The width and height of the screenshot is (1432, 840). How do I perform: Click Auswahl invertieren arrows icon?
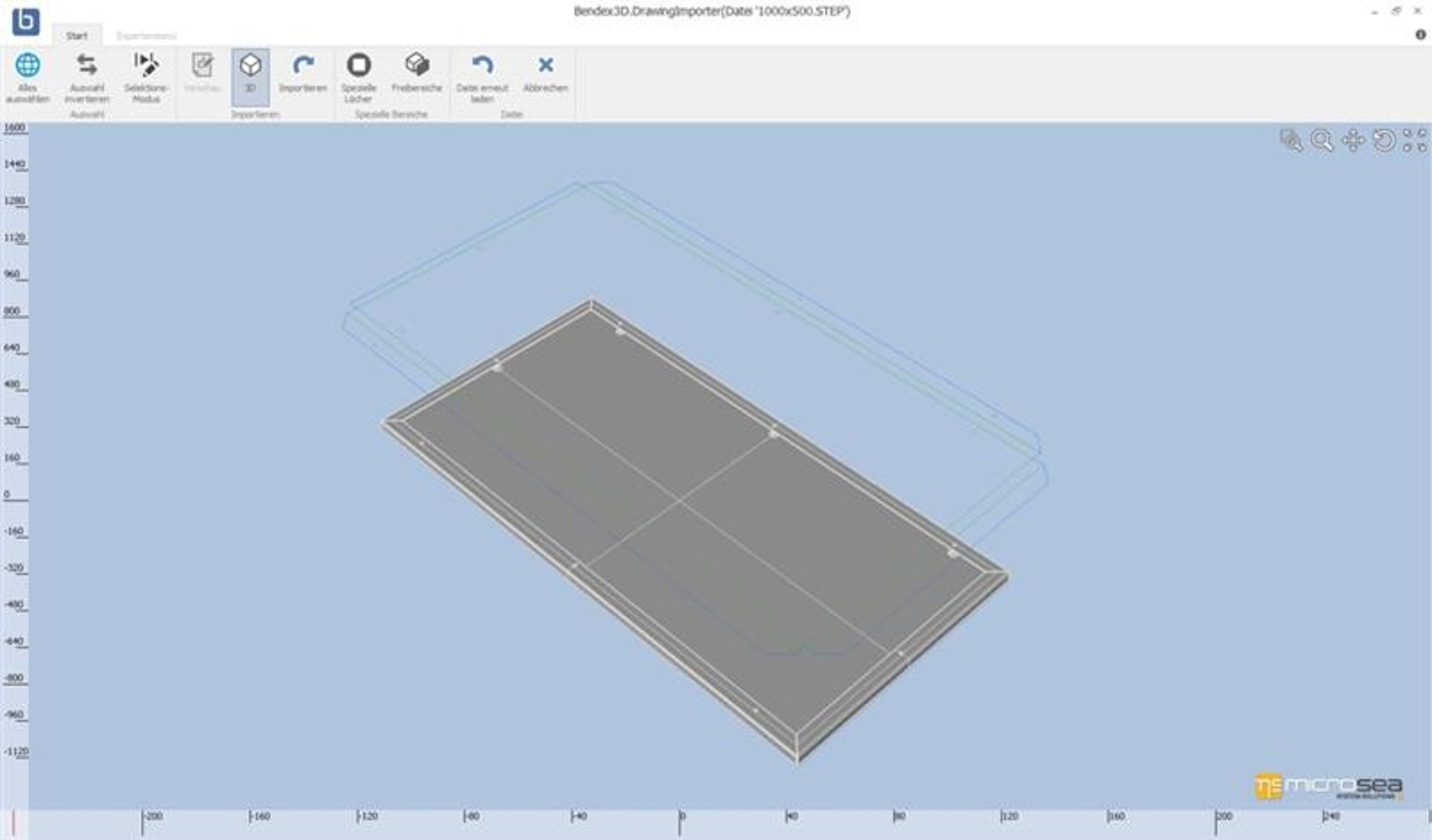point(87,65)
